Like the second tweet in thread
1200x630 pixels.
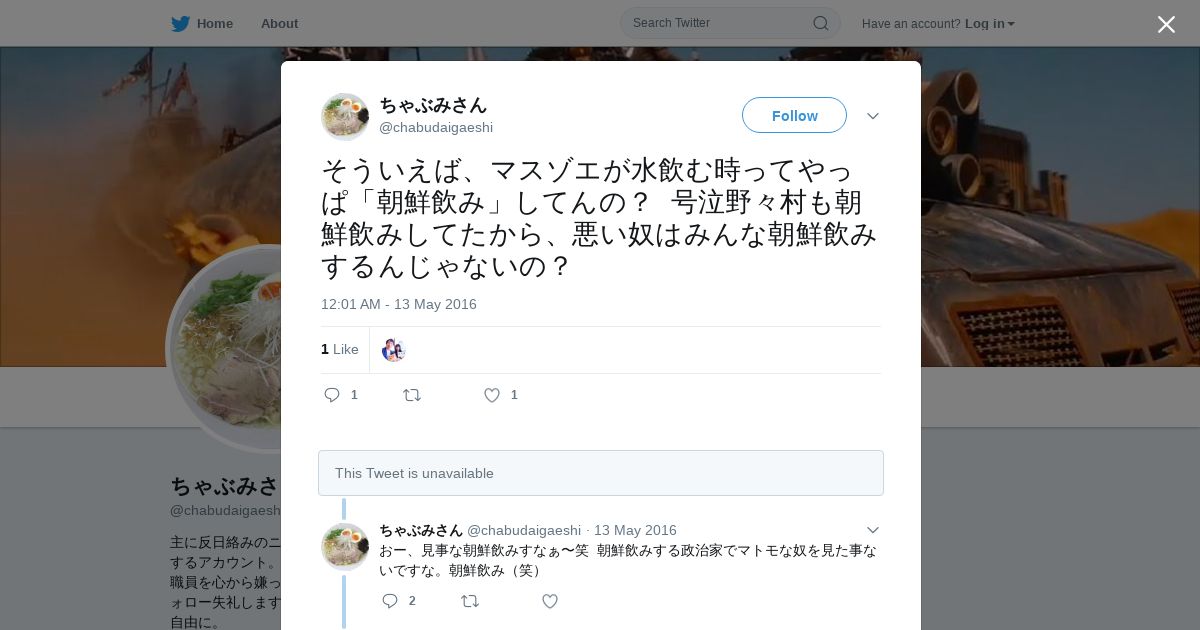pos(550,601)
